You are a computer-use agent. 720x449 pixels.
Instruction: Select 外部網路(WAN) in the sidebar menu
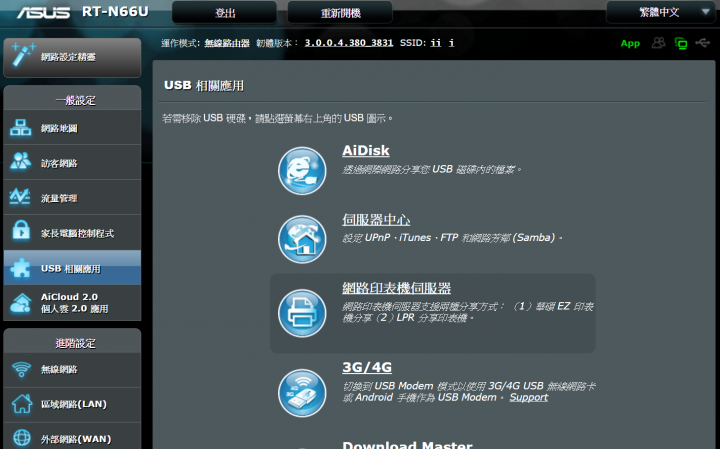[72, 436]
